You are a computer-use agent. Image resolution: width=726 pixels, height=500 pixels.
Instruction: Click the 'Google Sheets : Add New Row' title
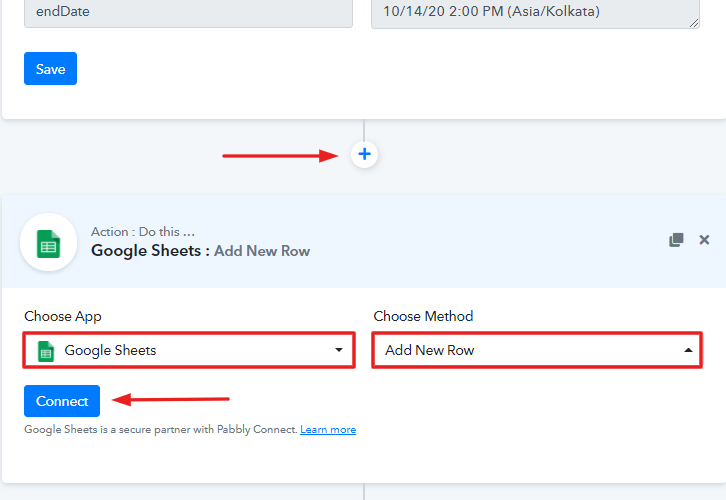click(200, 251)
